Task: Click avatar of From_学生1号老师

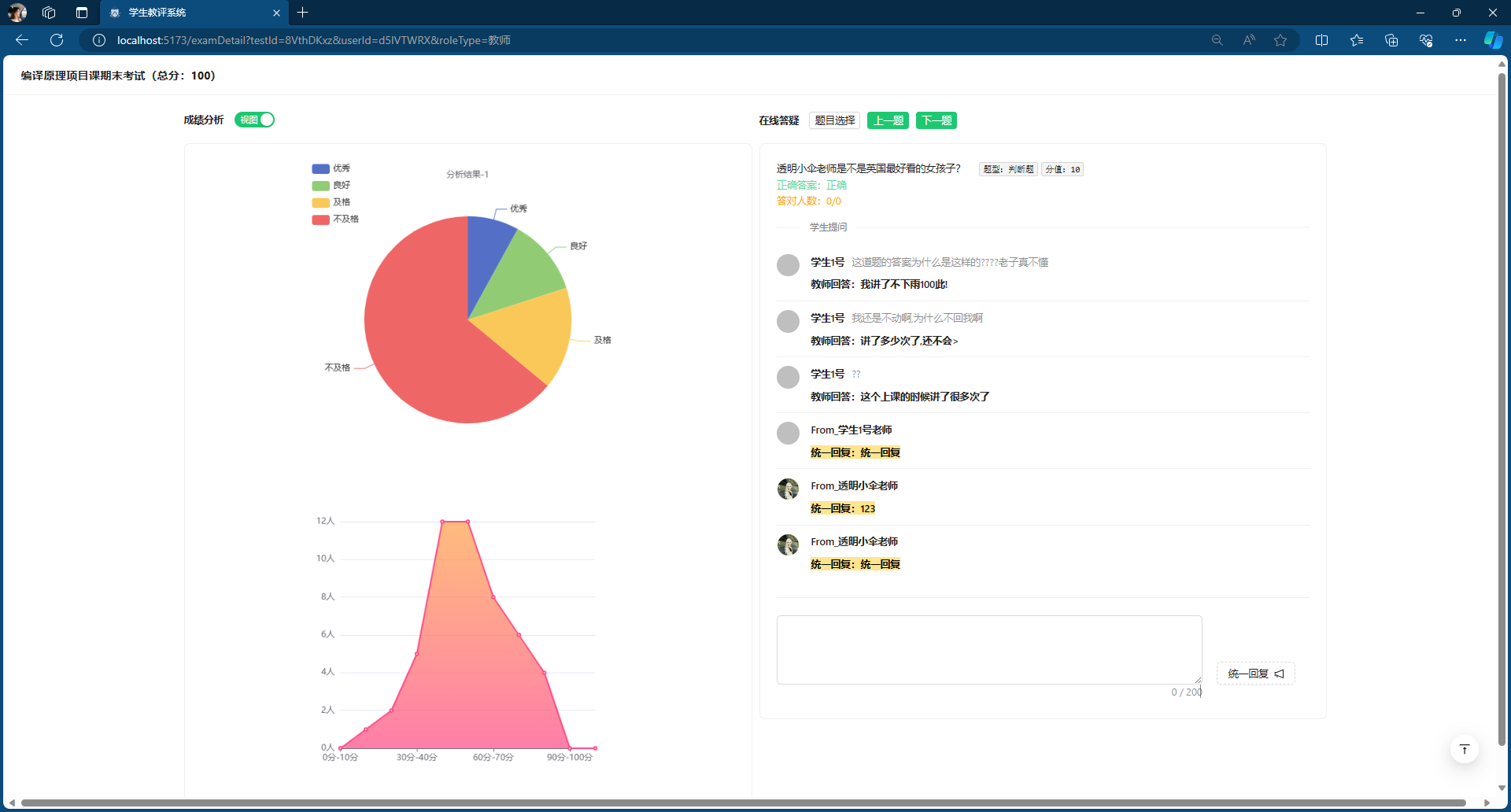Action: (x=788, y=433)
